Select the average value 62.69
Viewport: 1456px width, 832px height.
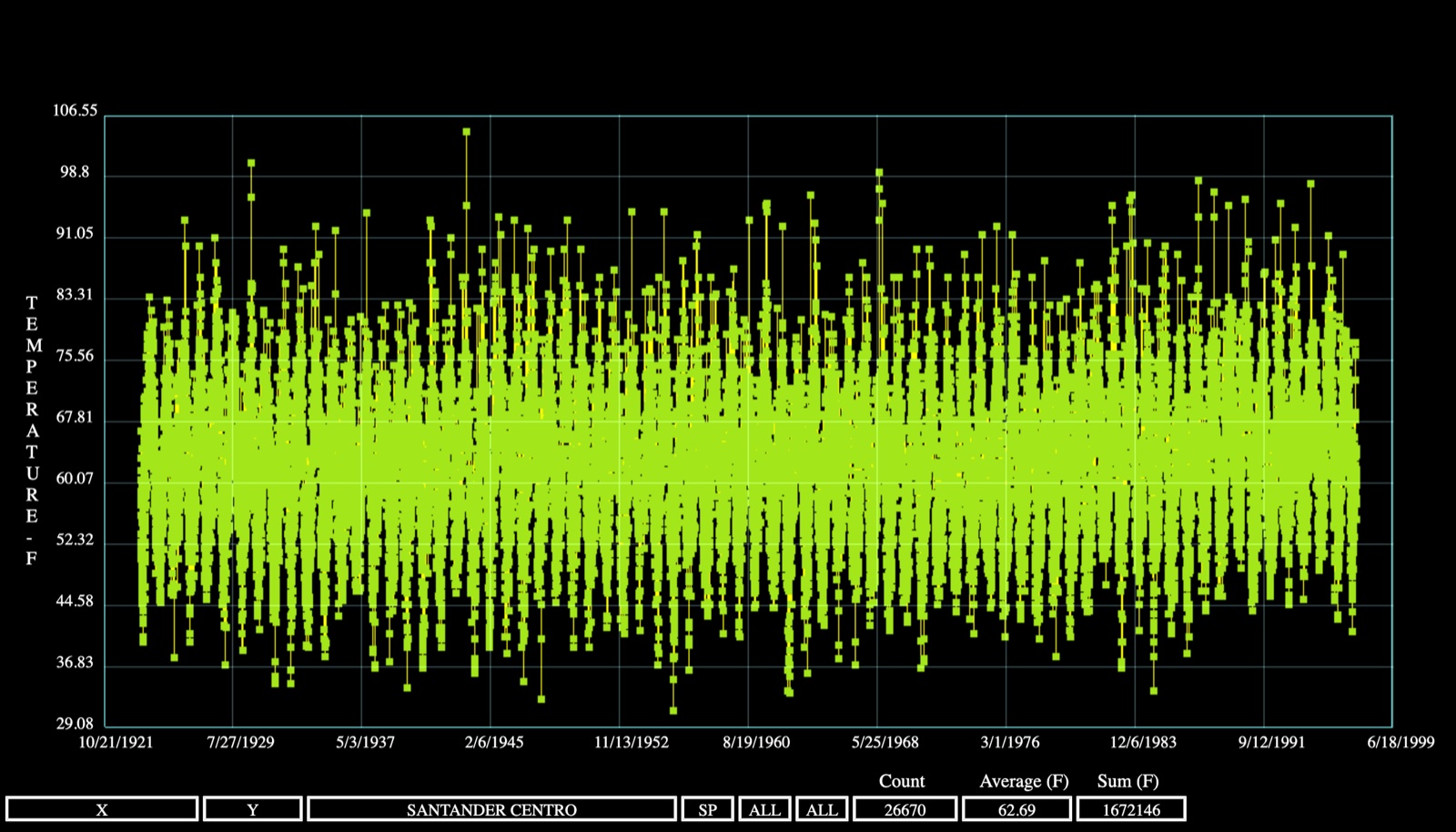(1016, 809)
